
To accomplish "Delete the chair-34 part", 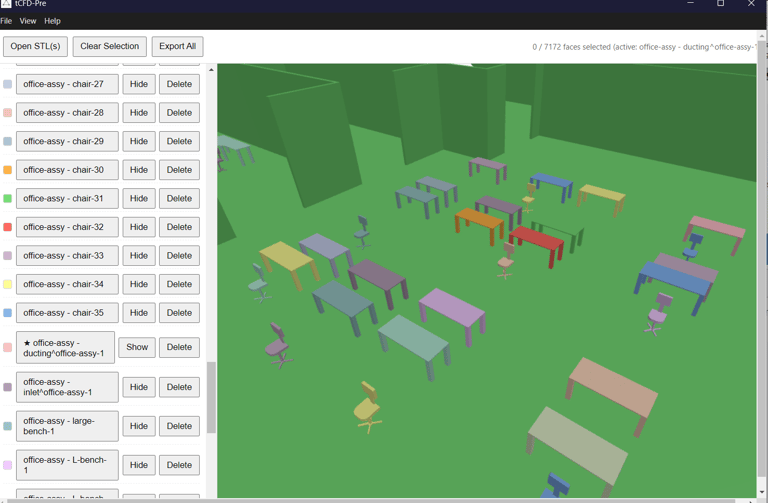I will [x=179, y=284].
